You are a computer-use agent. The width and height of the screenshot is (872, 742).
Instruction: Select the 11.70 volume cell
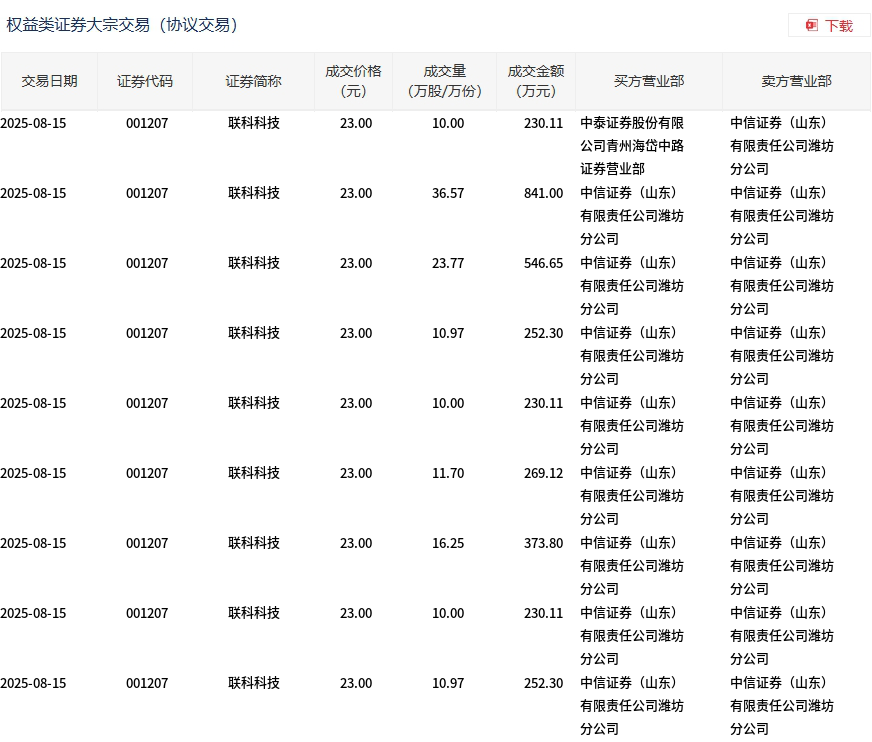[448, 473]
